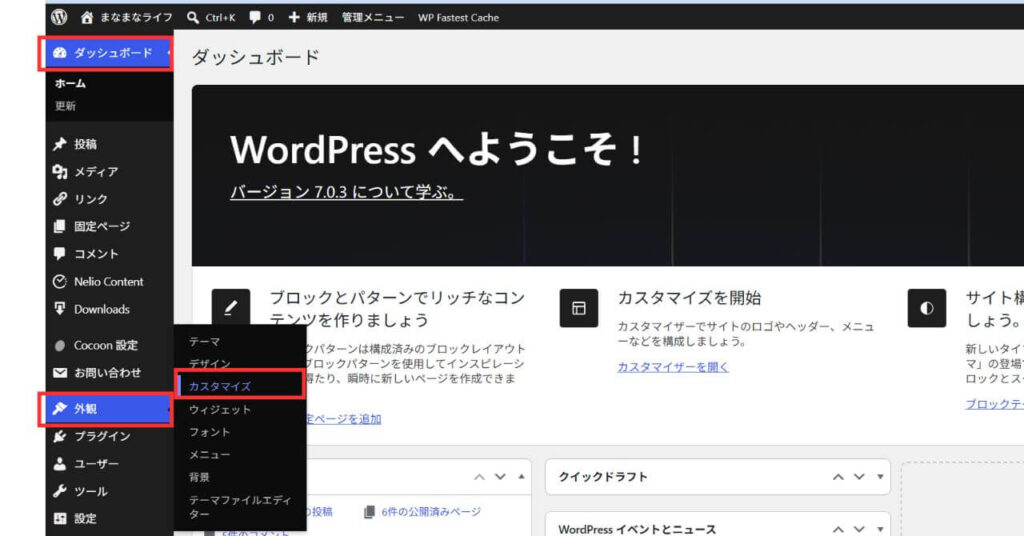Click the ダッシュボード page heading
This screenshot has height=536, width=1024.
point(255,57)
